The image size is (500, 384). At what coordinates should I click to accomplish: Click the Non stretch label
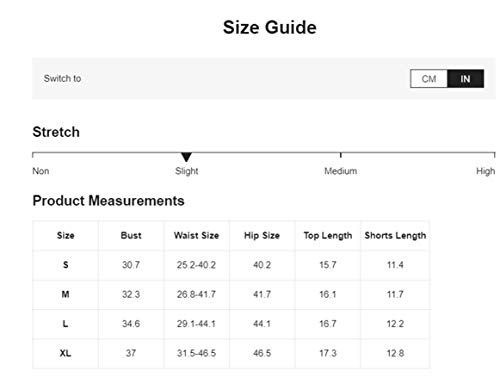coord(41,171)
